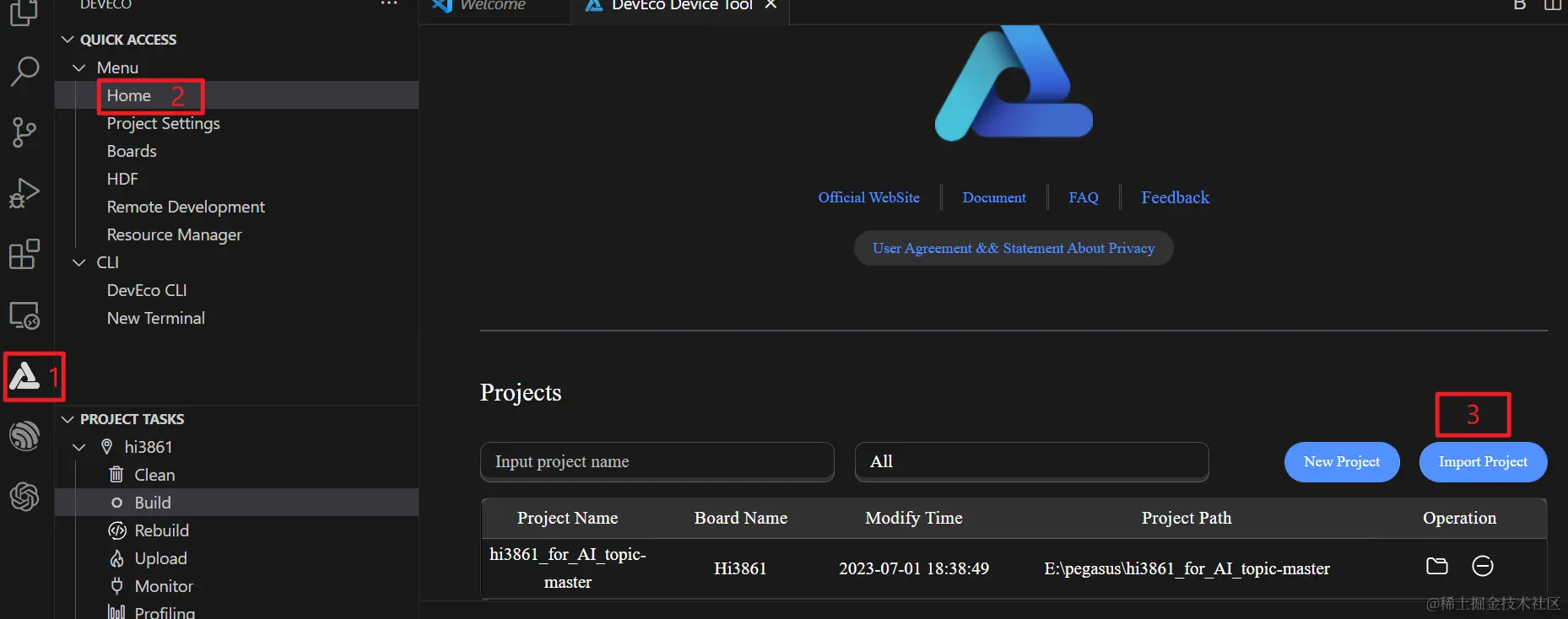Image resolution: width=1568 pixels, height=619 pixels.
Task: Open the Official WebSite link
Action: (x=868, y=197)
